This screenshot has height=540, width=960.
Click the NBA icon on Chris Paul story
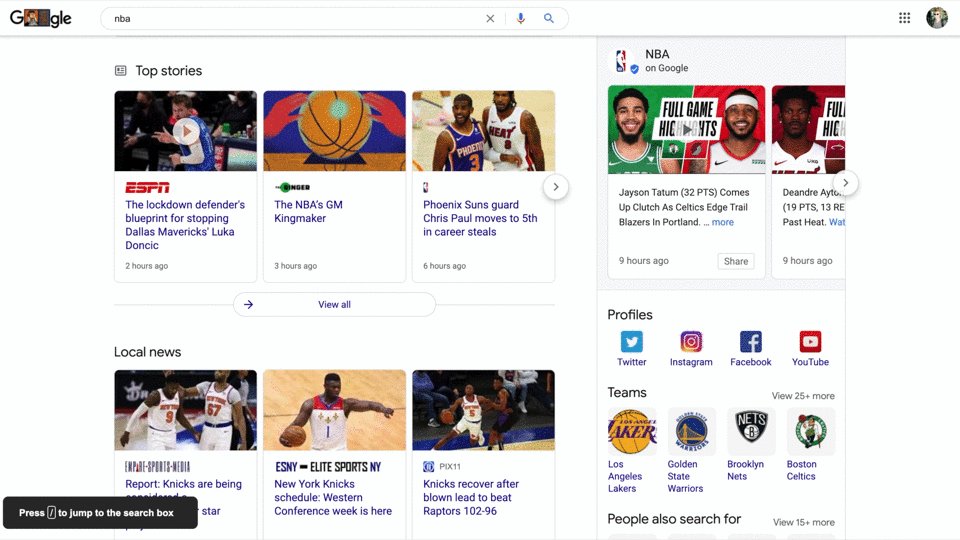pyautogui.click(x=426, y=187)
